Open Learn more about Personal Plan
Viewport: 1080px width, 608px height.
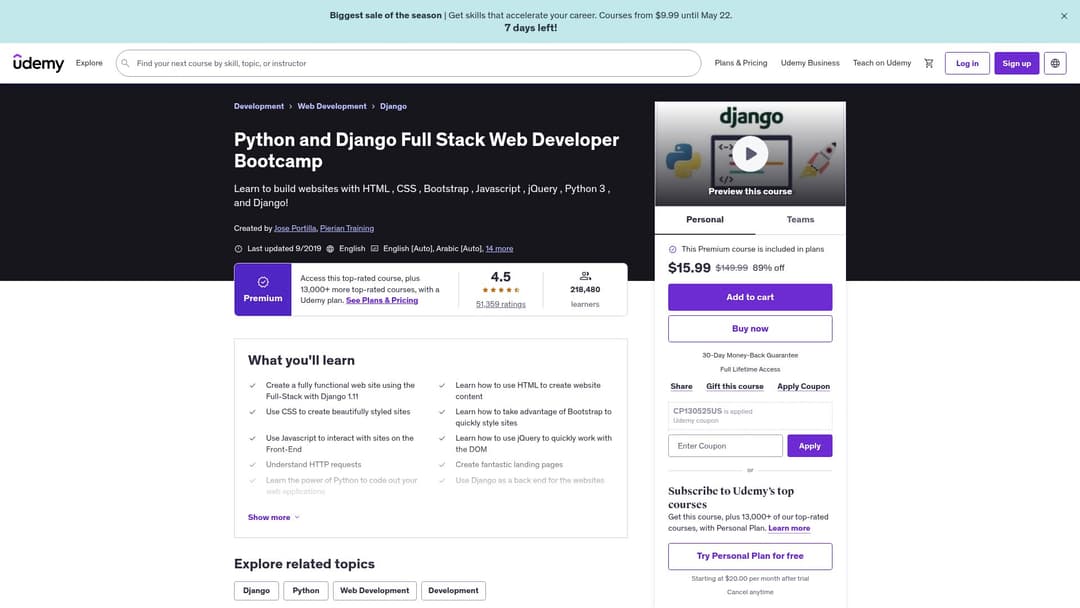point(789,528)
